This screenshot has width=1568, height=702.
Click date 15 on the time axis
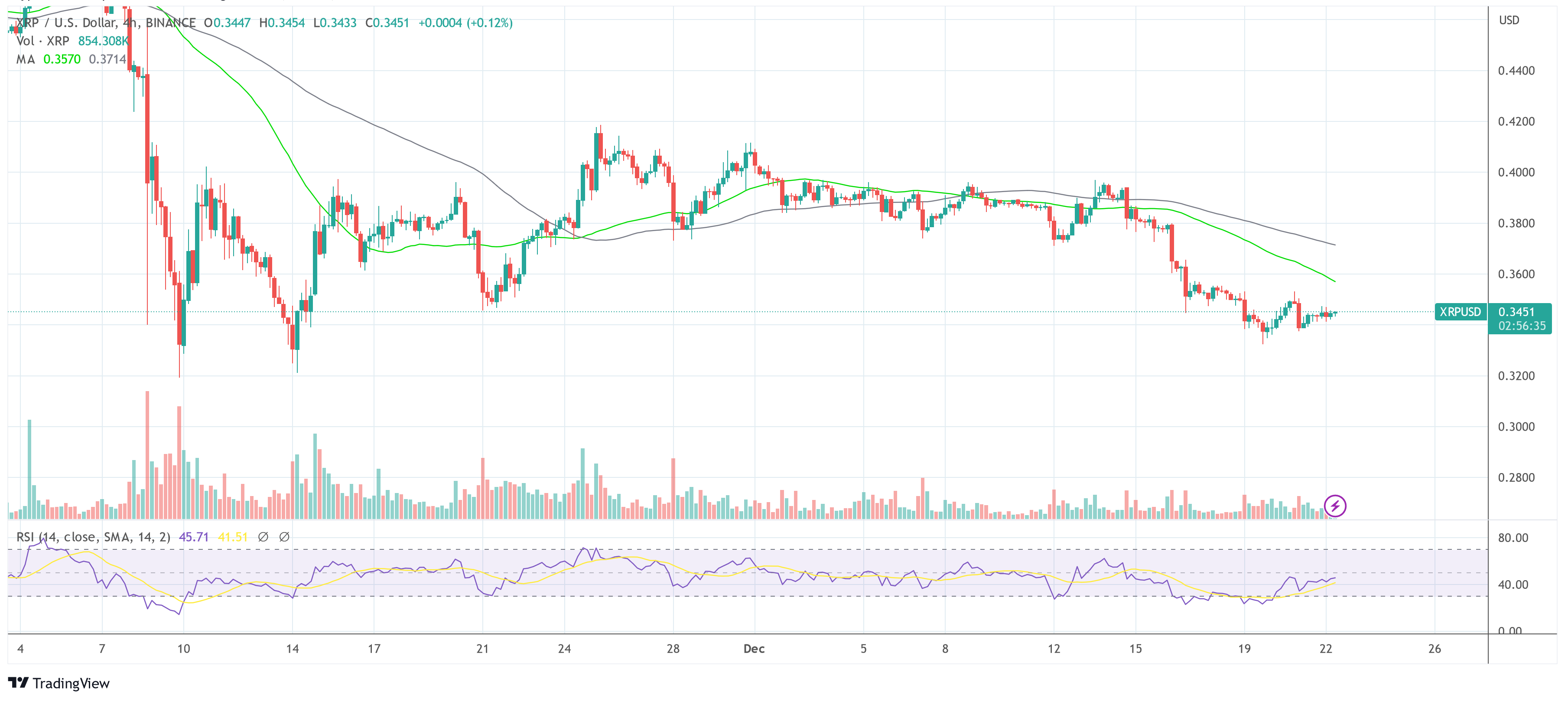click(x=1135, y=648)
